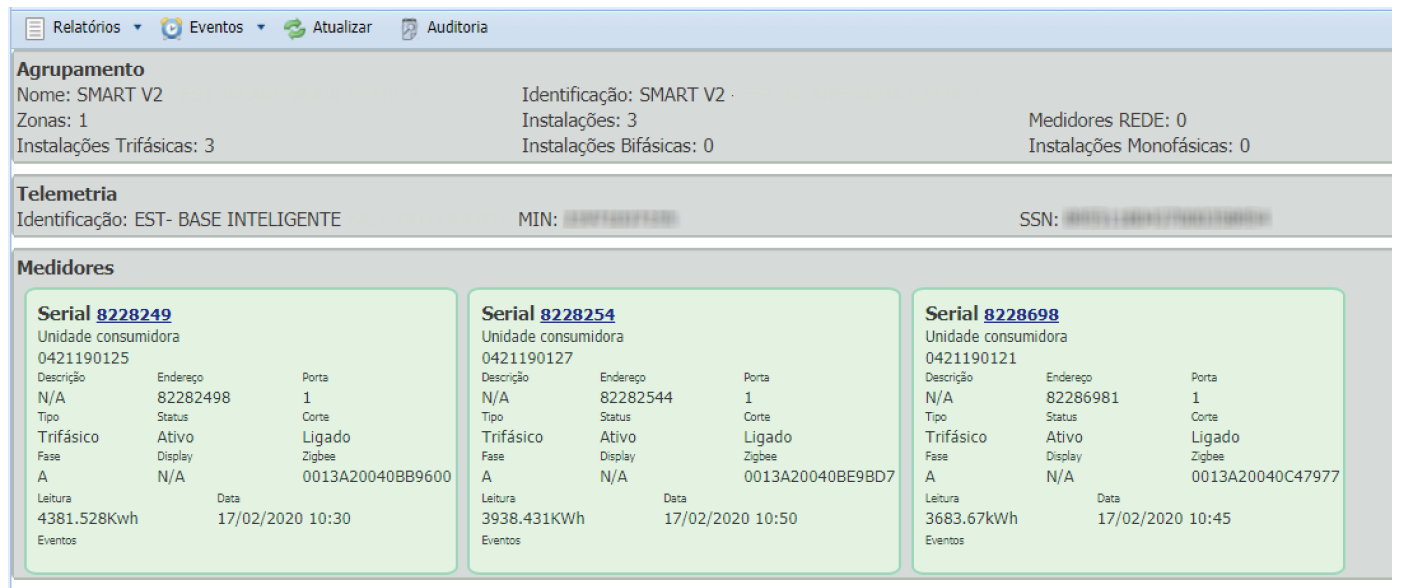Expand the Relatórios dropdown arrow
Screen dimensions: 1401x588
pos(137,28)
